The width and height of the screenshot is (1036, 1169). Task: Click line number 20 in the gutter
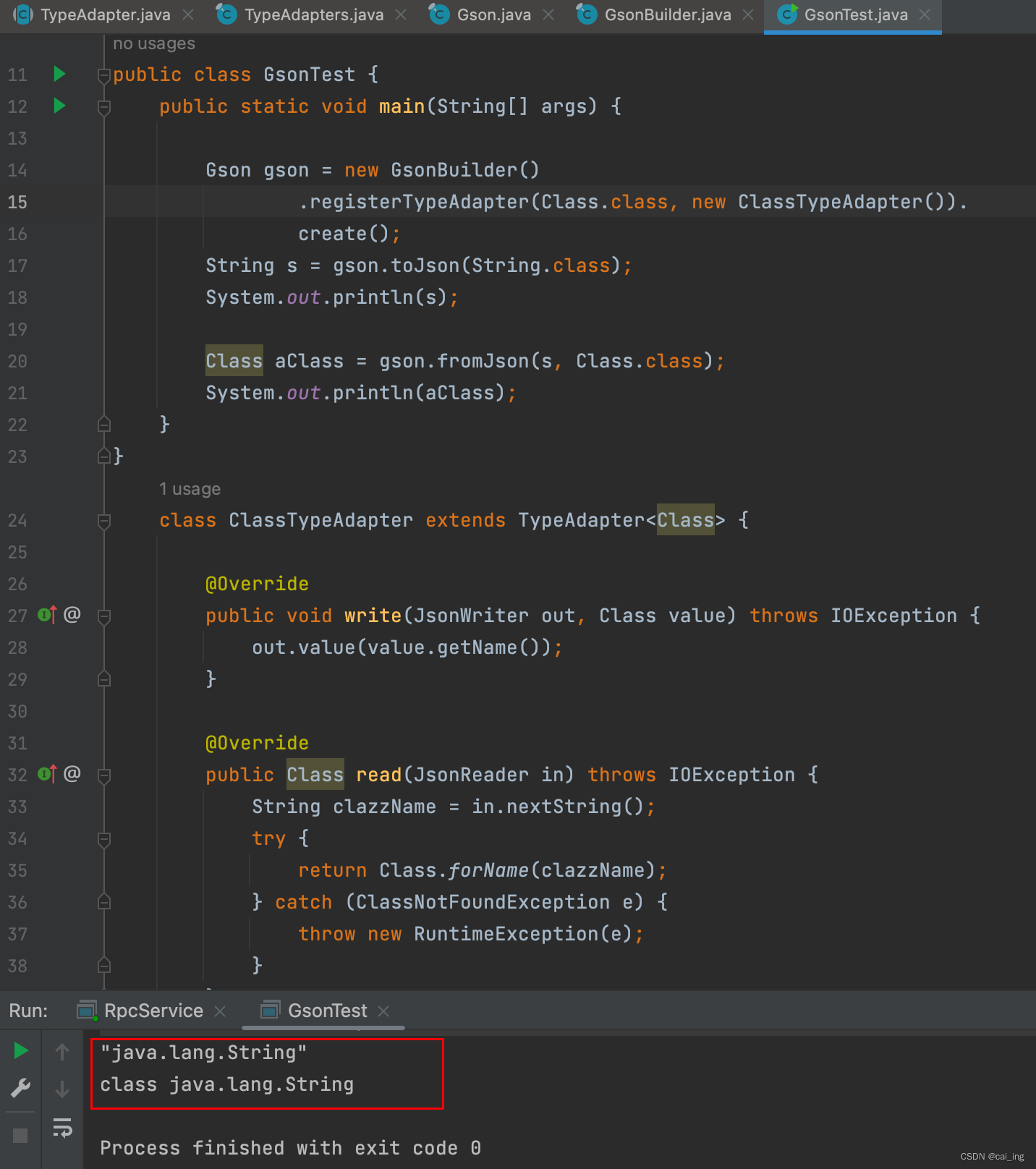[x=17, y=361]
